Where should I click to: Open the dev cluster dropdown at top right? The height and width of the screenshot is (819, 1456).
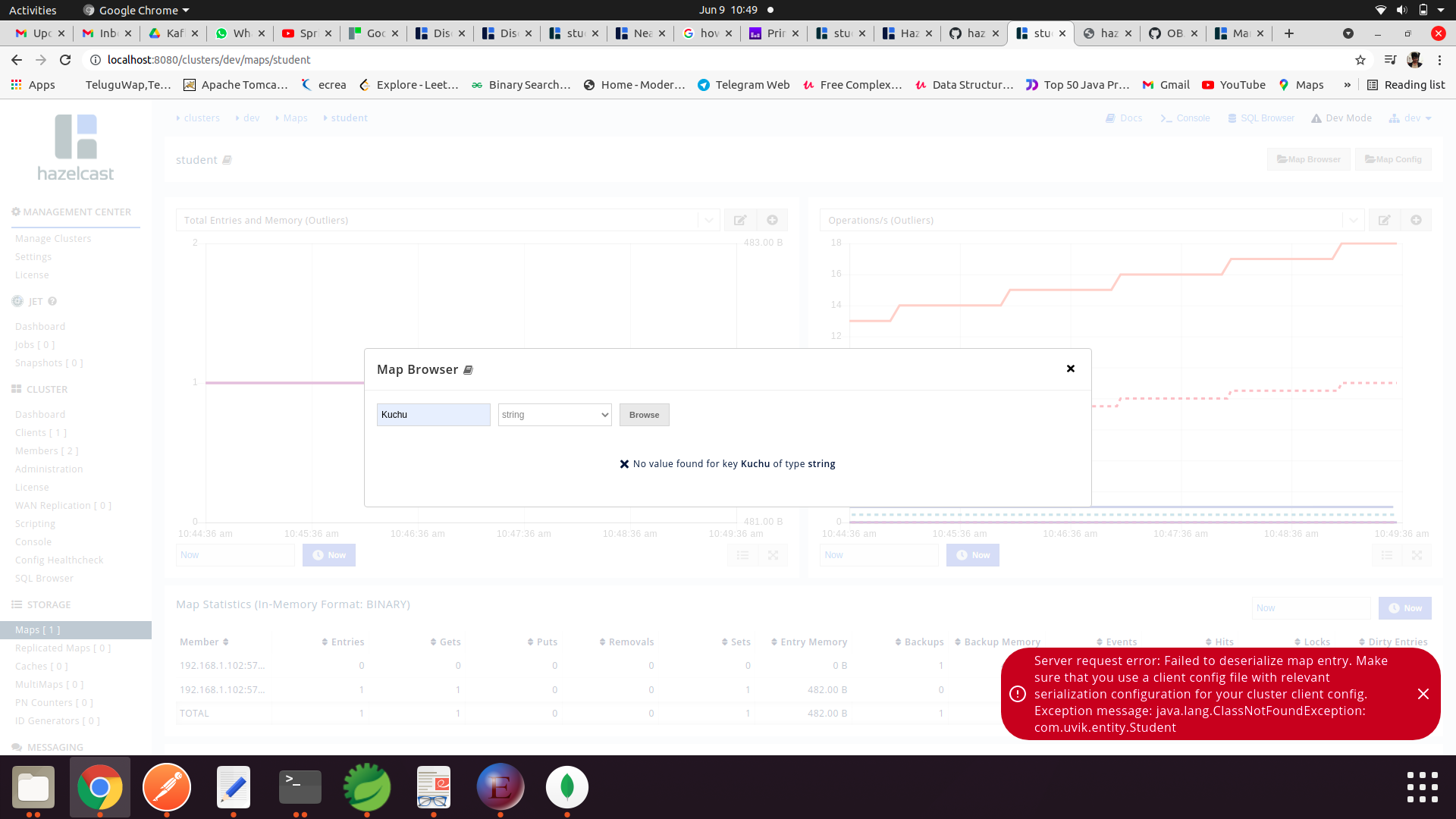point(1410,118)
